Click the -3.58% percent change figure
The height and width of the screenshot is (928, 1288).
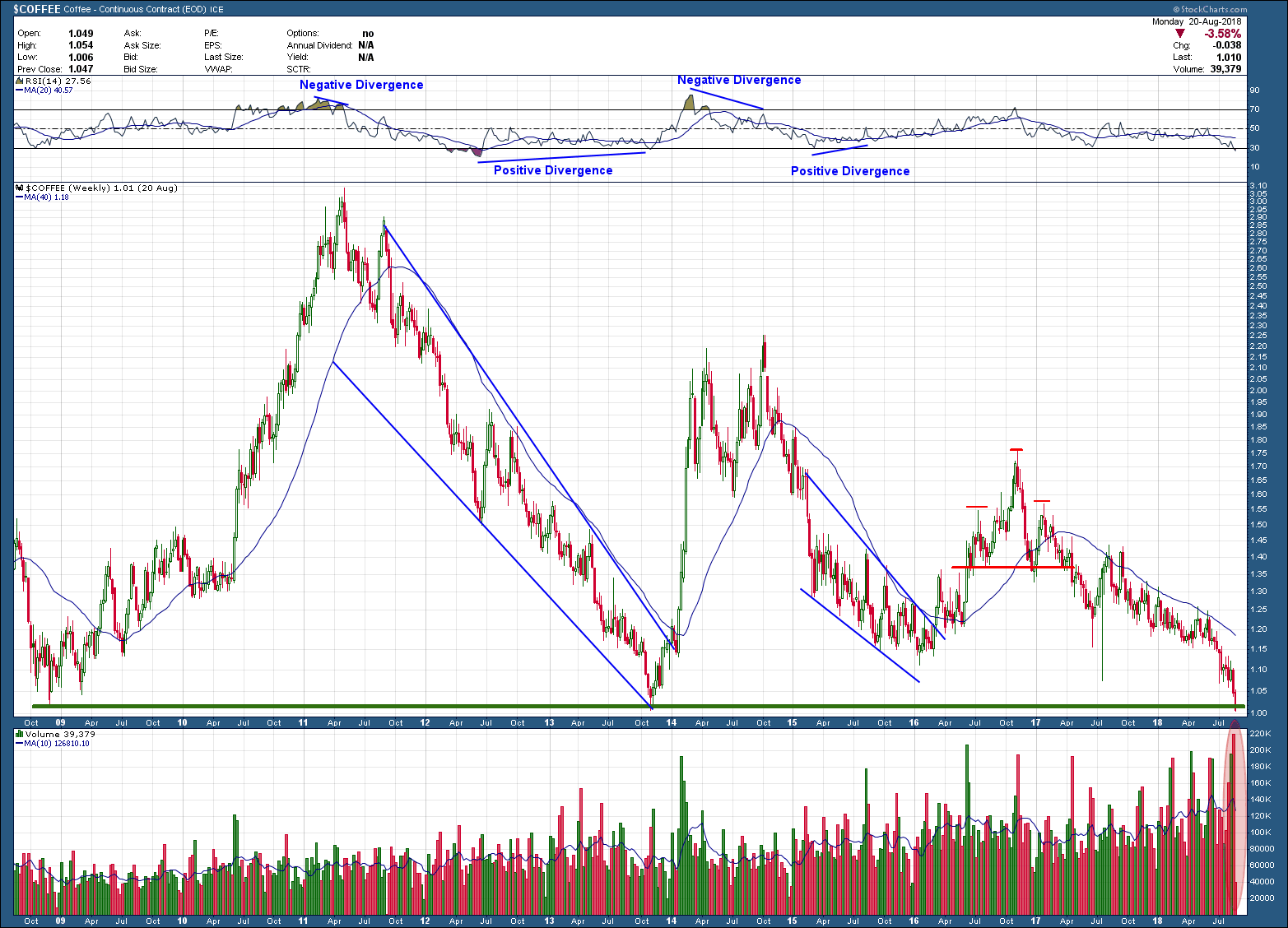click(x=1222, y=34)
